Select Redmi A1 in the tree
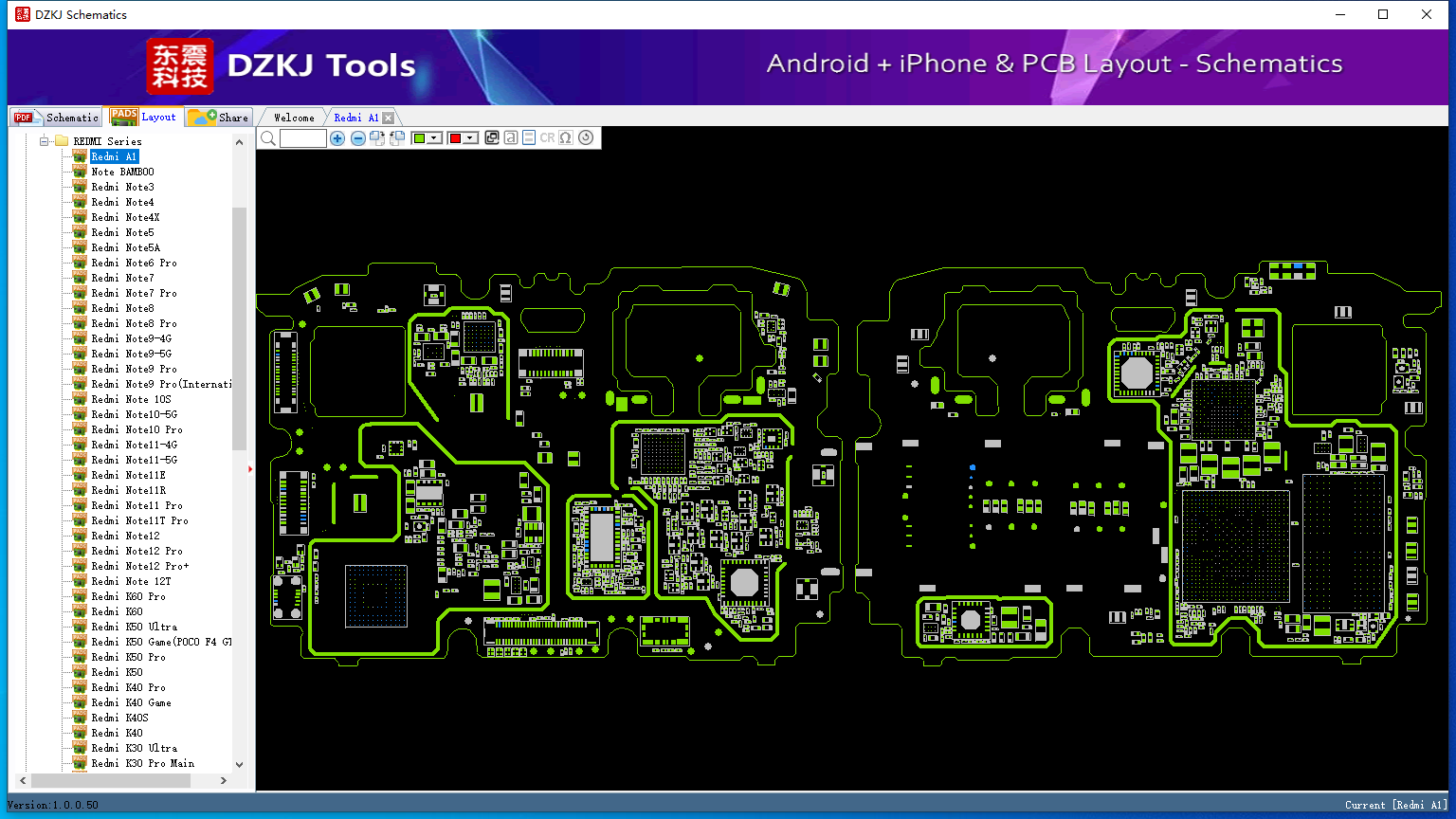This screenshot has height=819, width=1456. pos(115,156)
